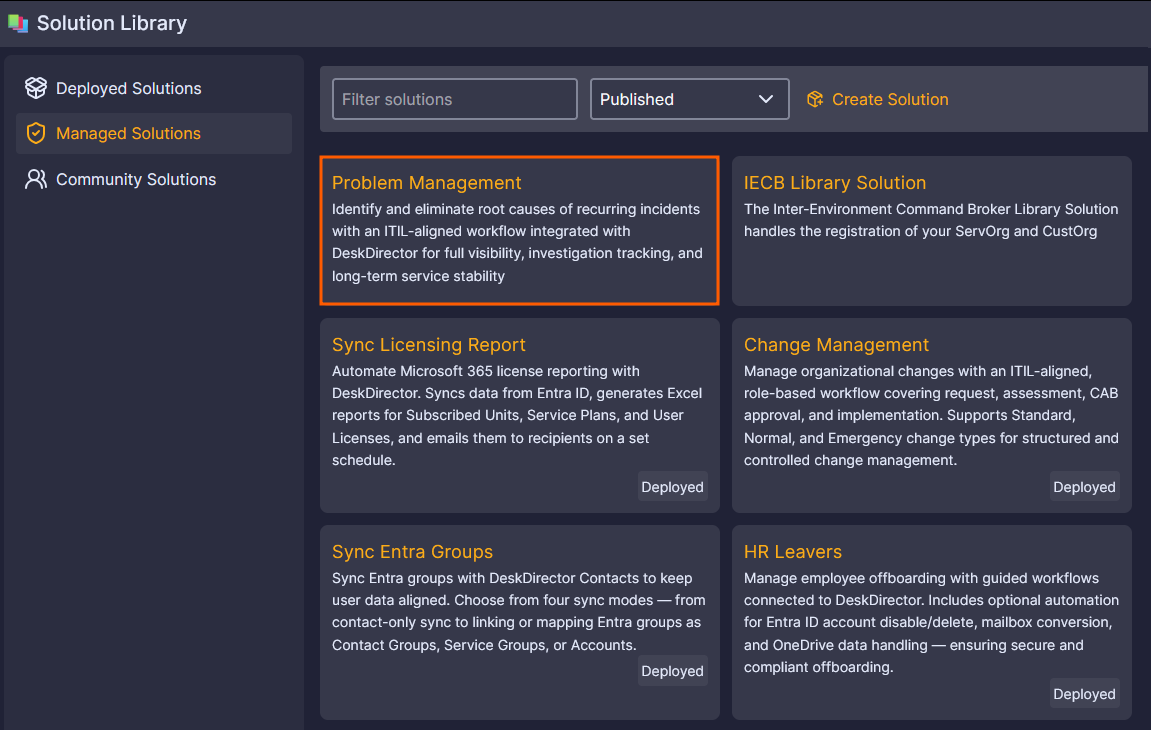This screenshot has width=1151, height=730.
Task: Click the Community Solutions people icon
Action: pos(36,179)
